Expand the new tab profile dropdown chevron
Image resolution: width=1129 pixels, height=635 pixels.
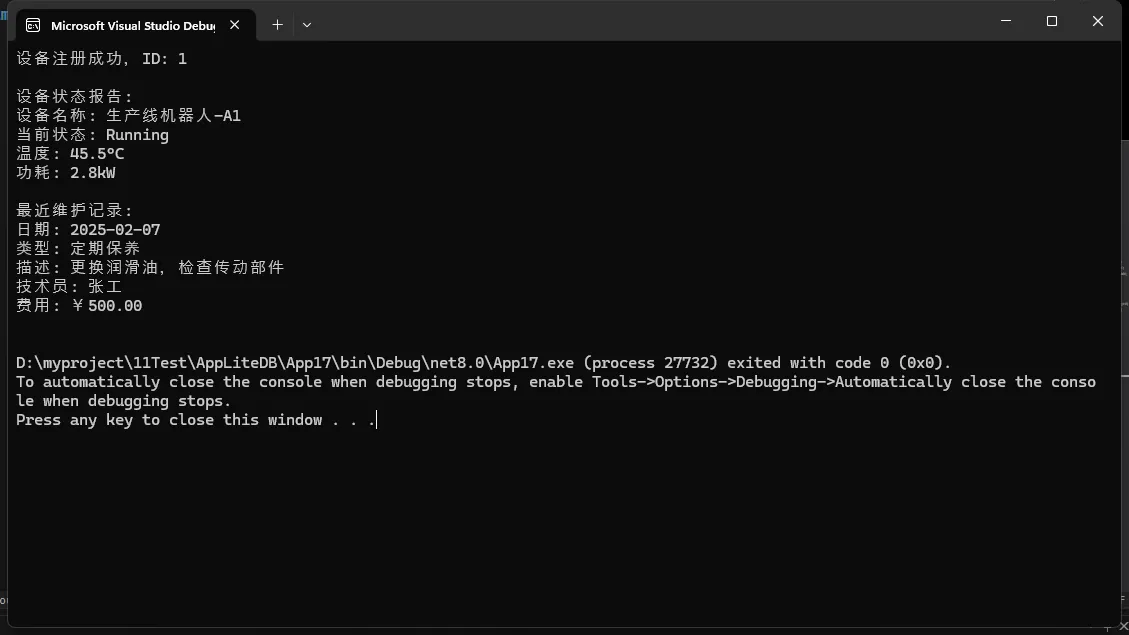click(307, 24)
